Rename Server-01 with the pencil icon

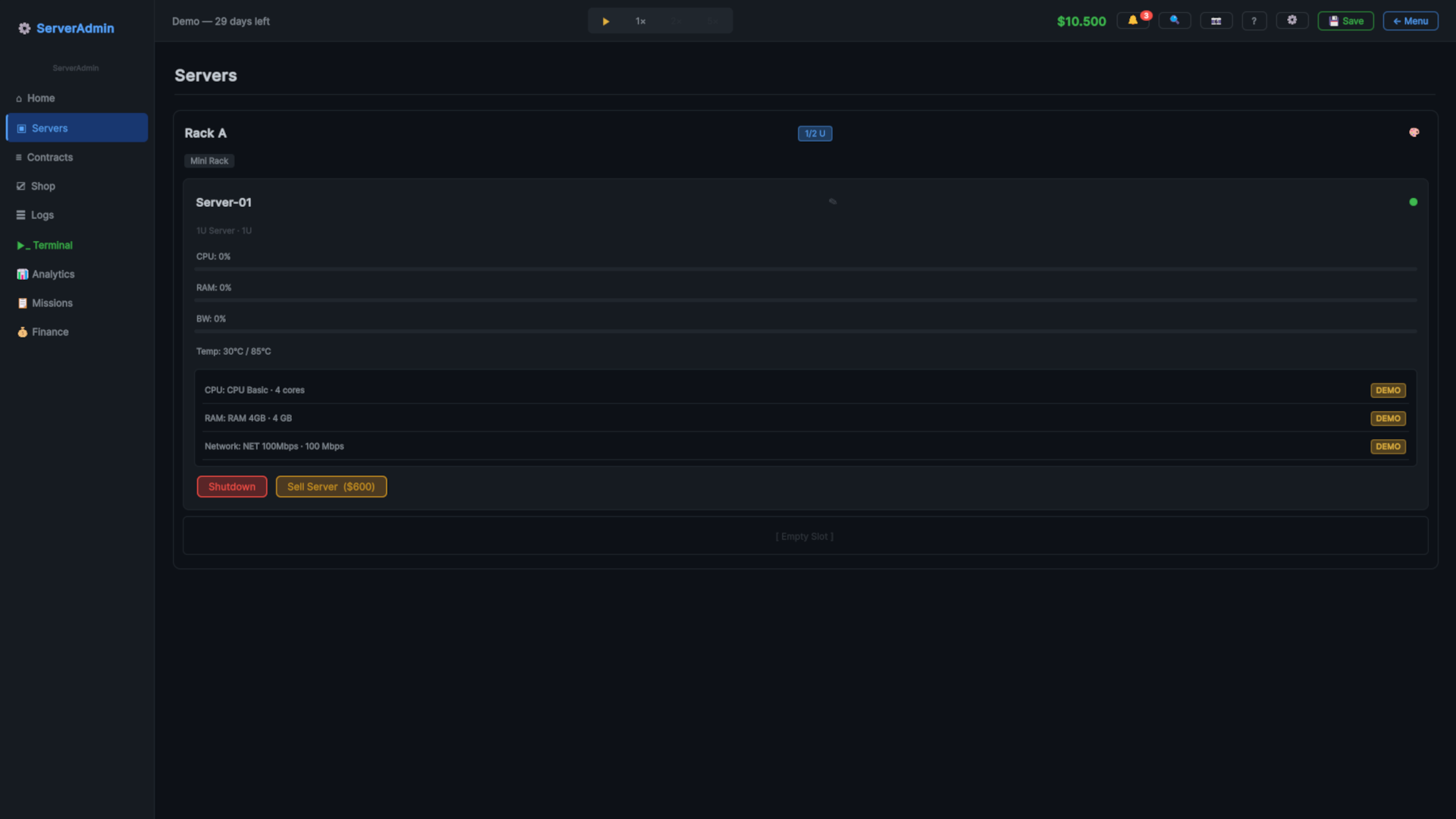pyautogui.click(x=833, y=202)
